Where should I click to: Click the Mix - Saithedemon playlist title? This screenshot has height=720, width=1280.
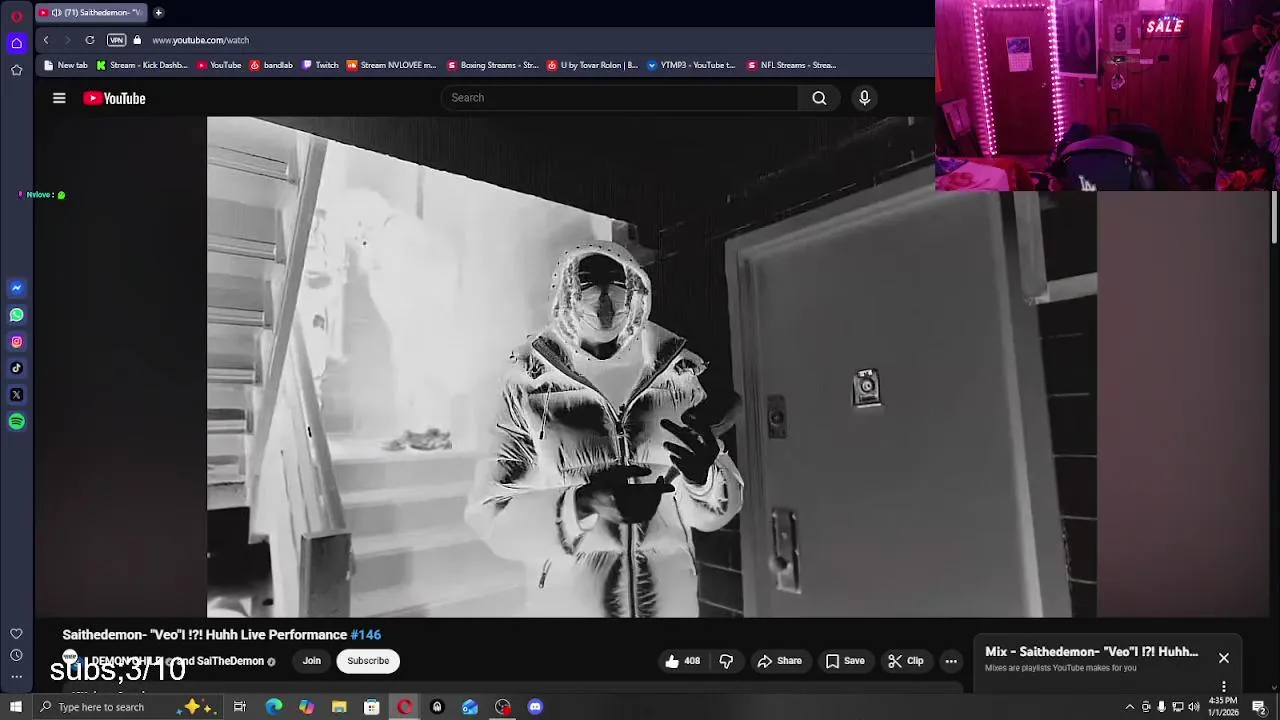click(x=1091, y=652)
